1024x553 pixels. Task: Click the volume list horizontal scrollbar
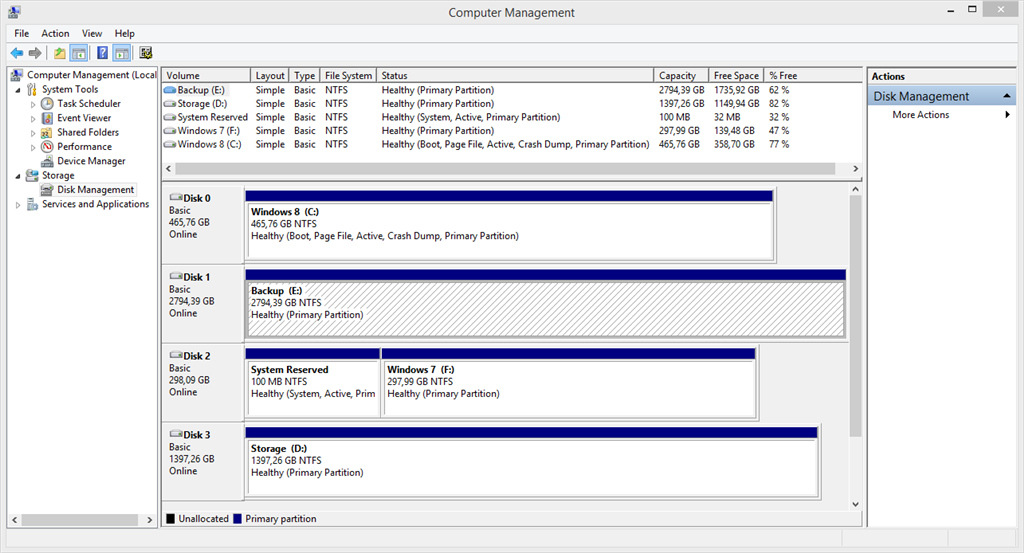pyautogui.click(x=505, y=168)
